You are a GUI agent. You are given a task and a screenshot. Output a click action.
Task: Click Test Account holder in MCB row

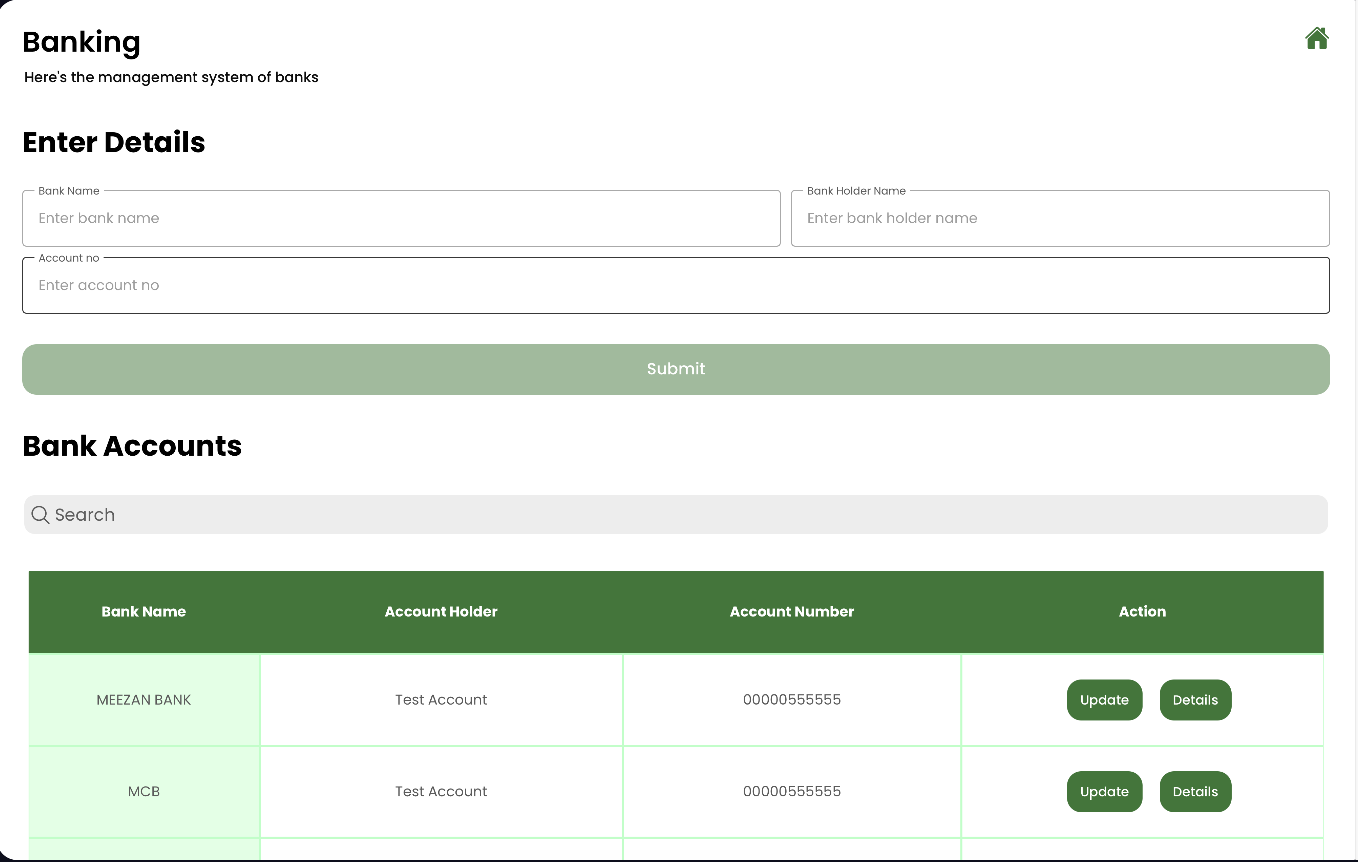(x=441, y=792)
